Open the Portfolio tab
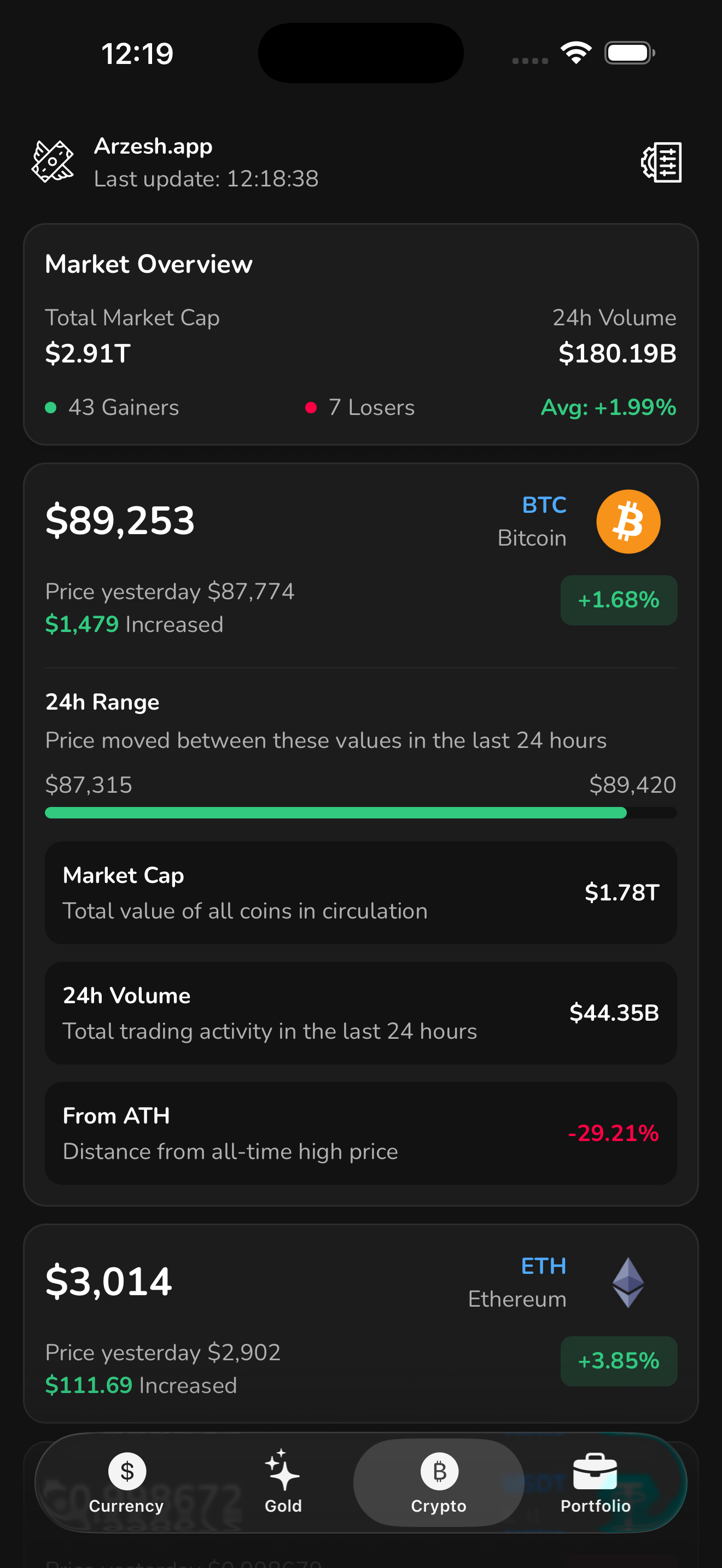This screenshot has height=1568, width=722. 595,1483
